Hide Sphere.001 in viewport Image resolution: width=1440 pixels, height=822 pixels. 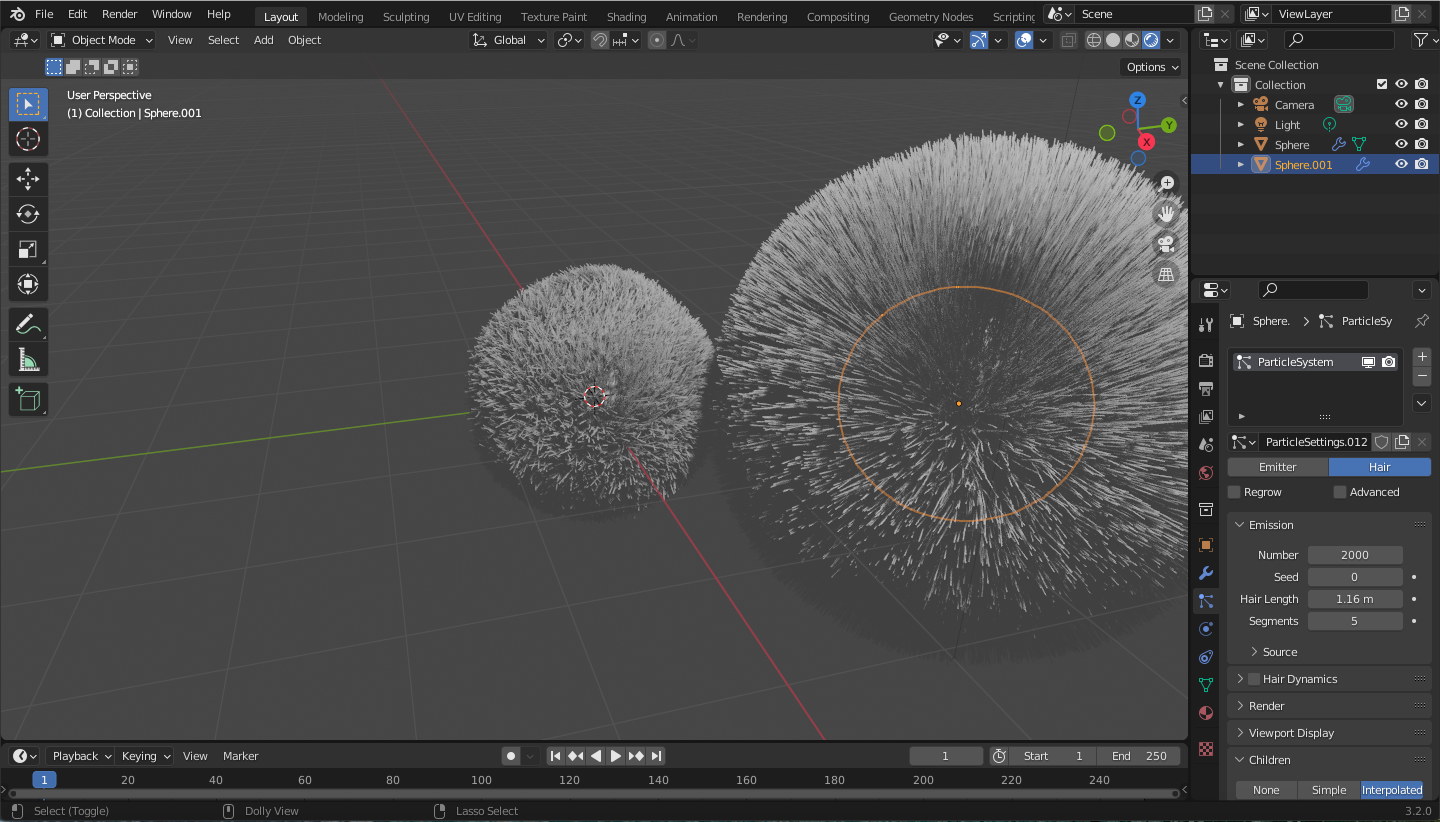pyautogui.click(x=1401, y=164)
